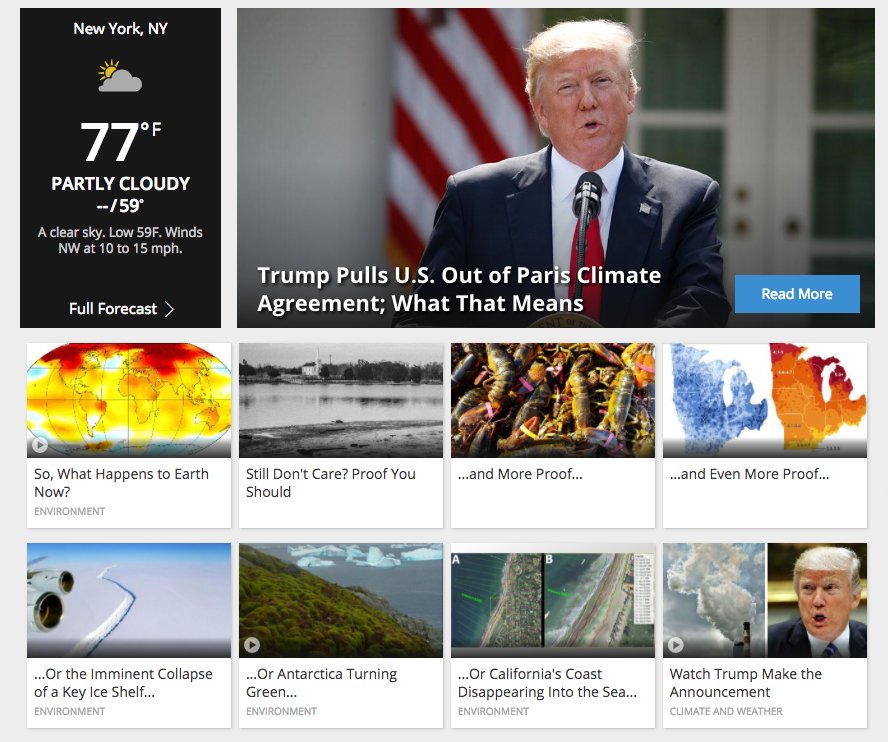Play the global heat map video

click(x=40, y=445)
